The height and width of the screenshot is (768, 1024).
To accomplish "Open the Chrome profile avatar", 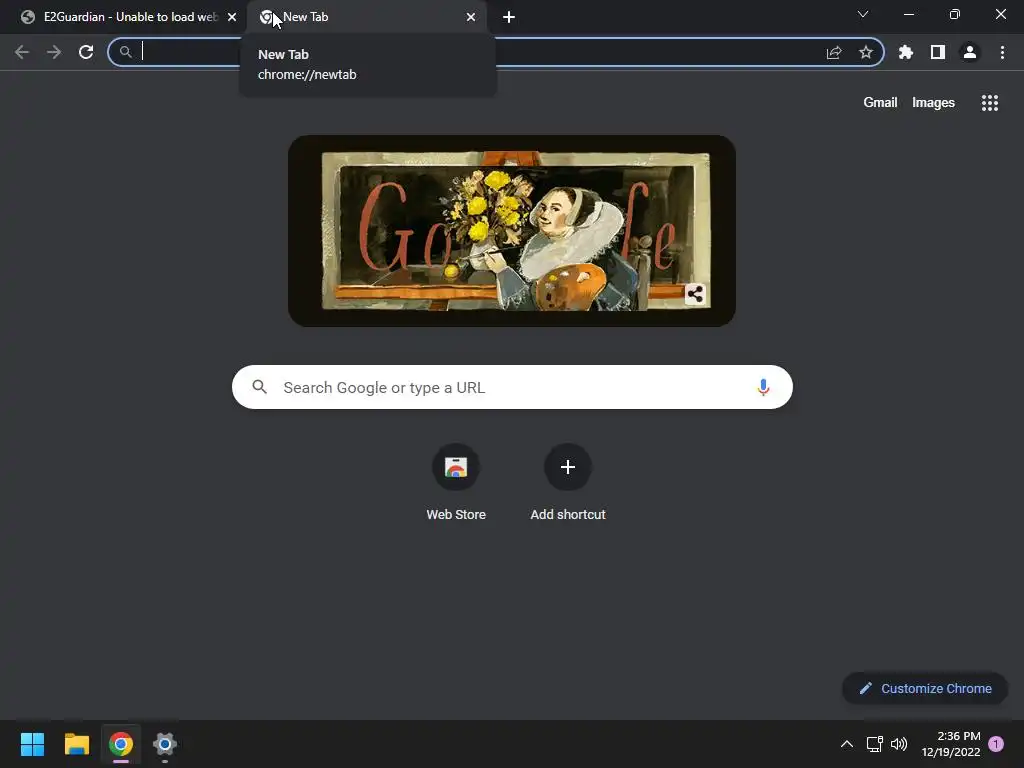I will 970,52.
